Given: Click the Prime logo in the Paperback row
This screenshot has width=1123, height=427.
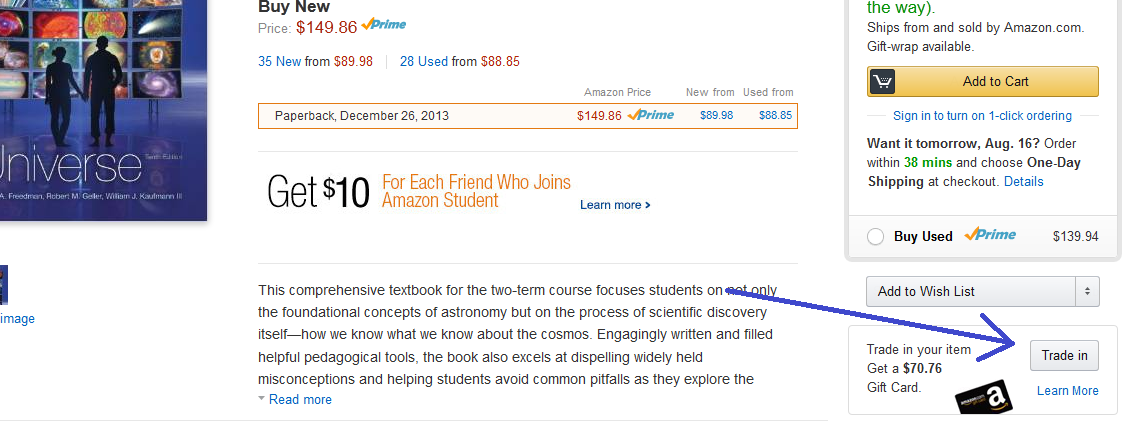Looking at the screenshot, I should point(651,115).
